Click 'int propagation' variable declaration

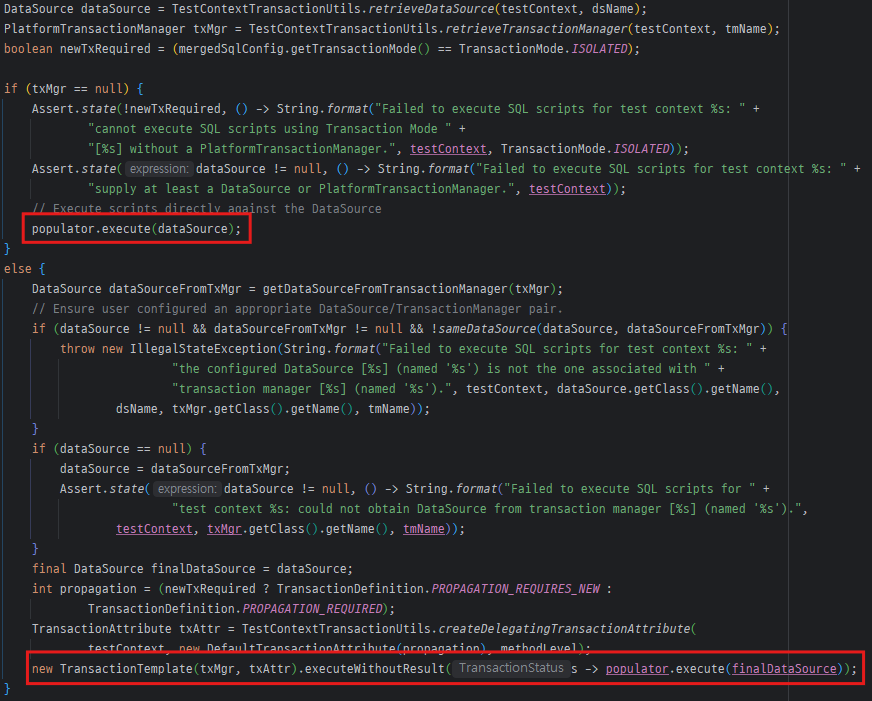pos(84,589)
